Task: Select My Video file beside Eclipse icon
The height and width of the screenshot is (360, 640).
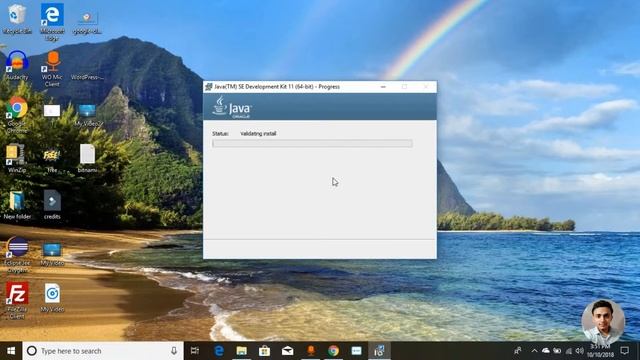Action: click(52, 254)
